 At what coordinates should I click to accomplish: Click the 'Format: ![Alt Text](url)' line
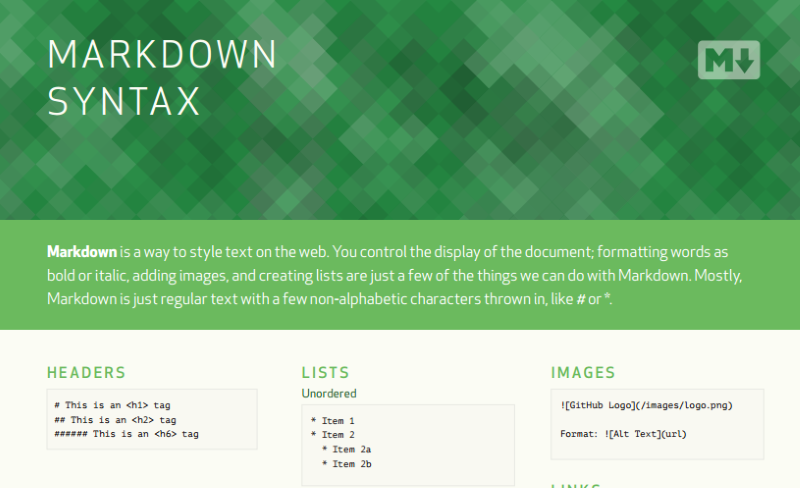(x=623, y=434)
